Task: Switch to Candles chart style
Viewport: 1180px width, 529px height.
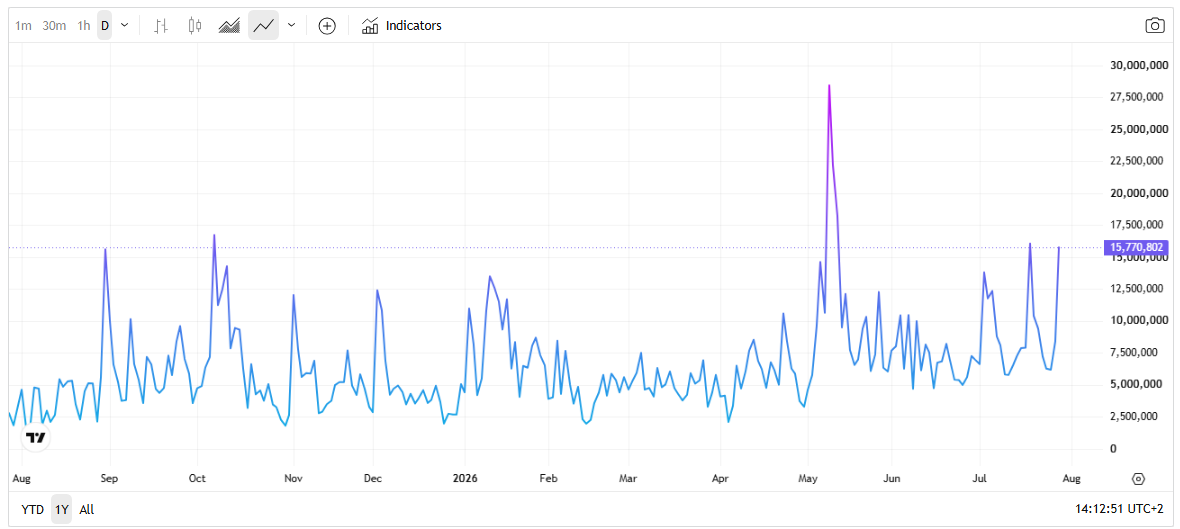Action: (x=195, y=26)
